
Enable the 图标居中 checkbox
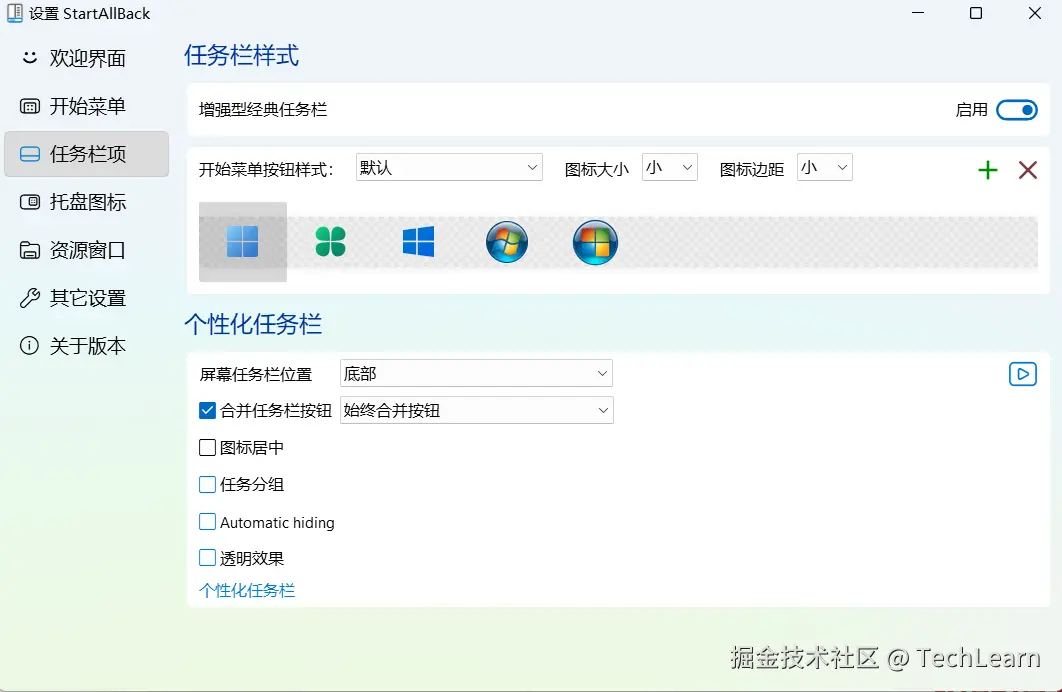point(207,448)
